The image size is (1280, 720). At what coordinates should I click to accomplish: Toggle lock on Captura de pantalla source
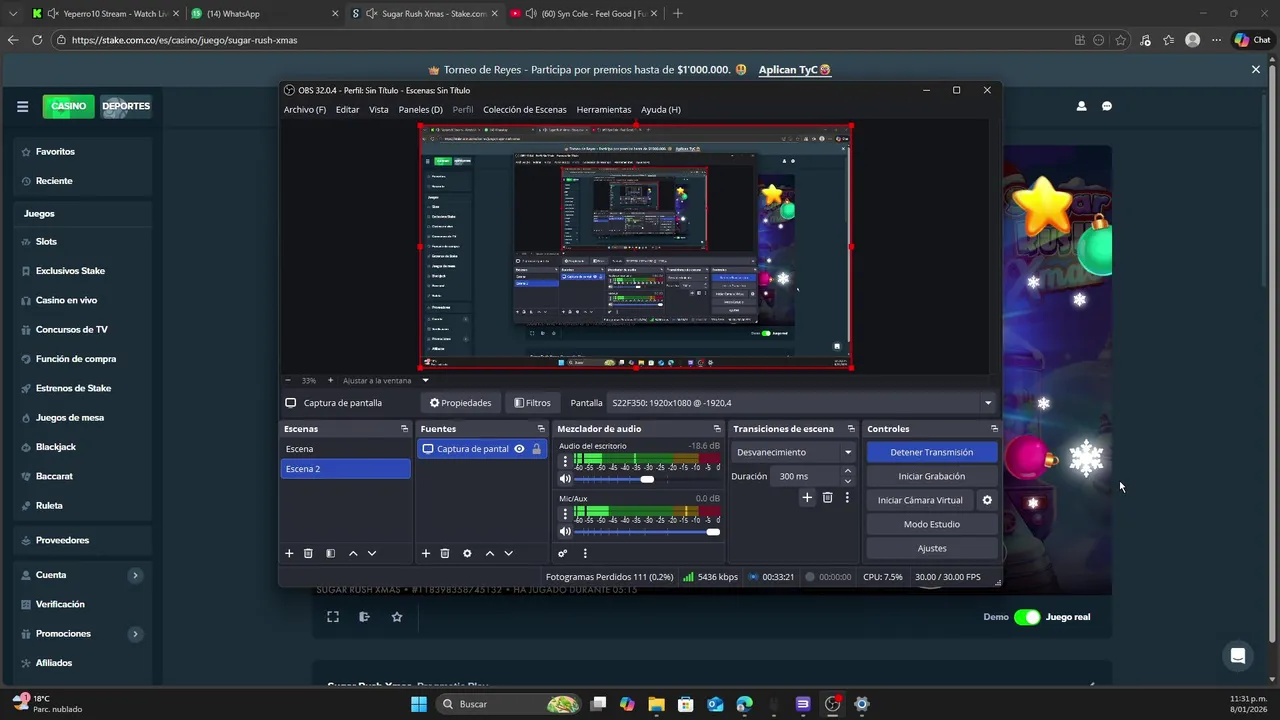coord(537,449)
